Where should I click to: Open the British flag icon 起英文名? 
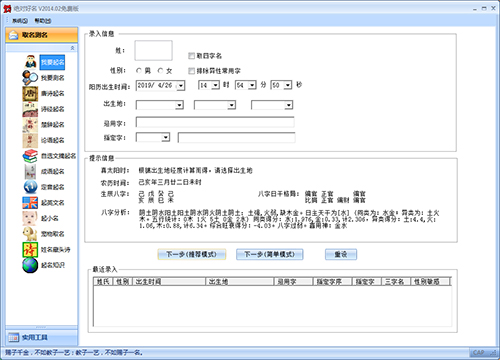[30, 203]
